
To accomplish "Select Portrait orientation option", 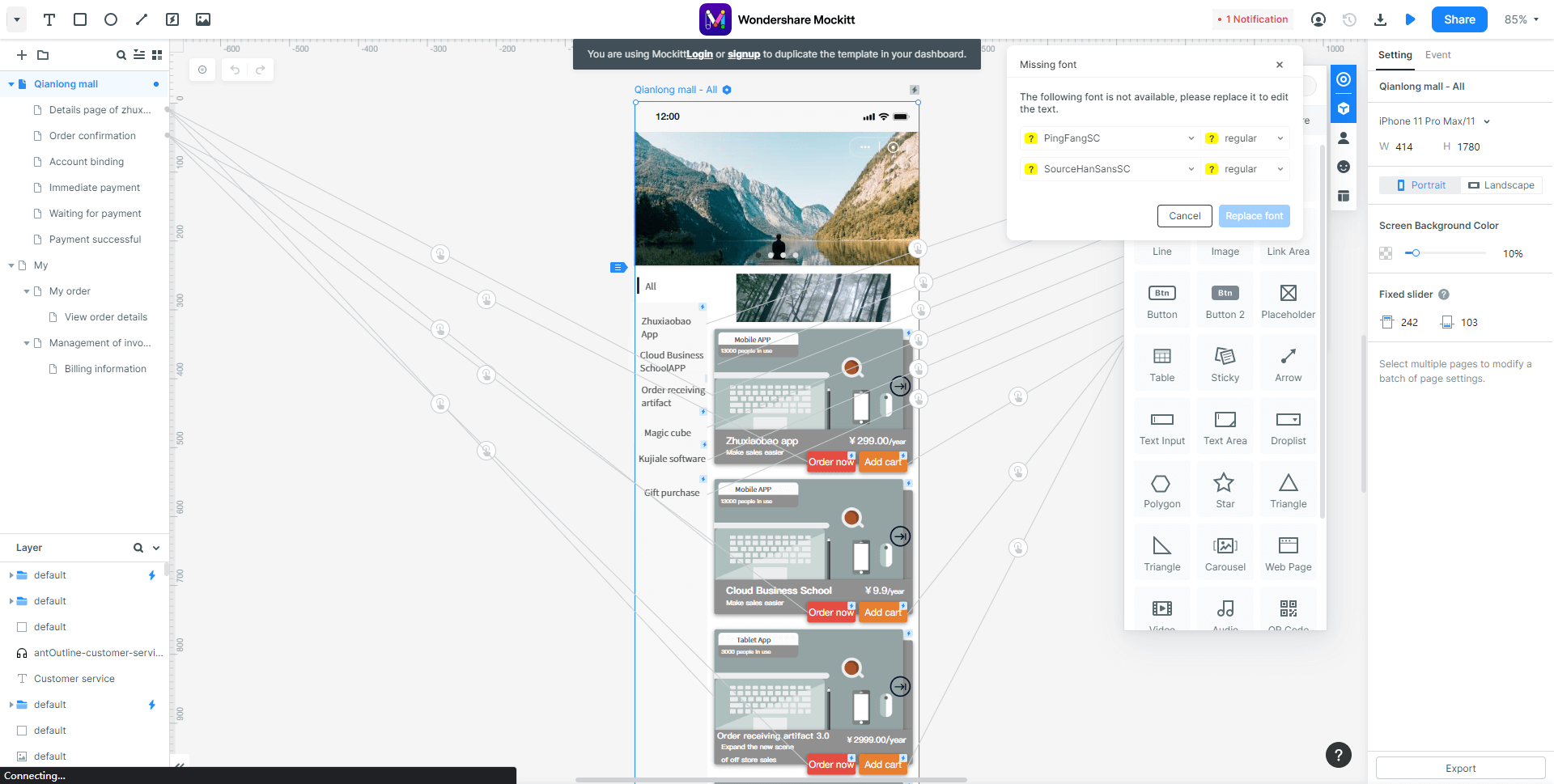I will [1420, 185].
